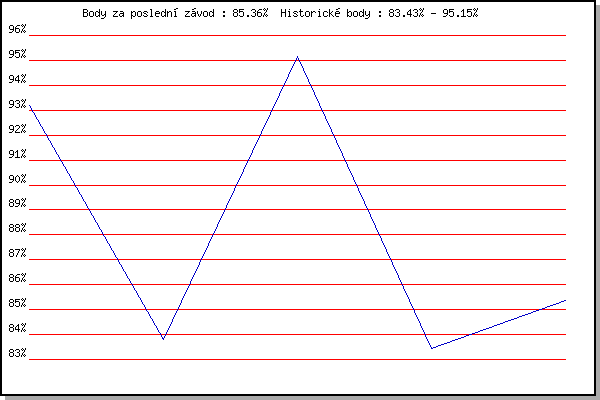Click the highest peak of the blue line
Viewport: 600px width, 400px height.
coord(297,57)
